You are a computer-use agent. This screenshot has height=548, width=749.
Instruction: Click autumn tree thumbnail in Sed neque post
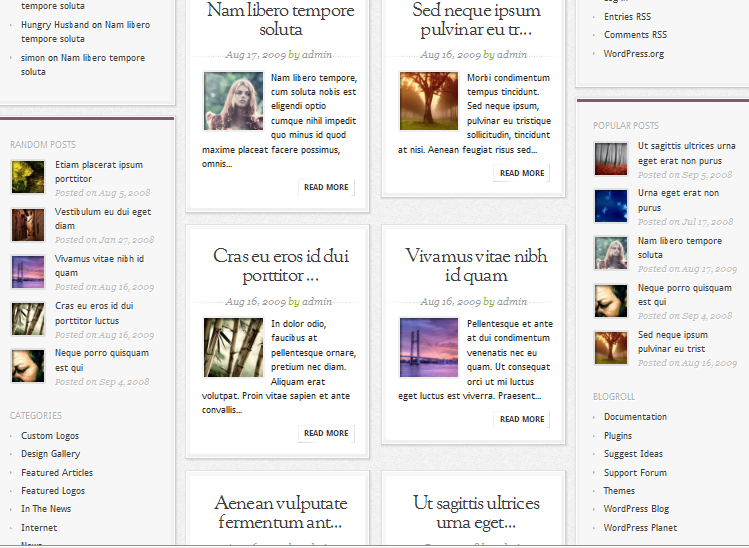[429, 101]
